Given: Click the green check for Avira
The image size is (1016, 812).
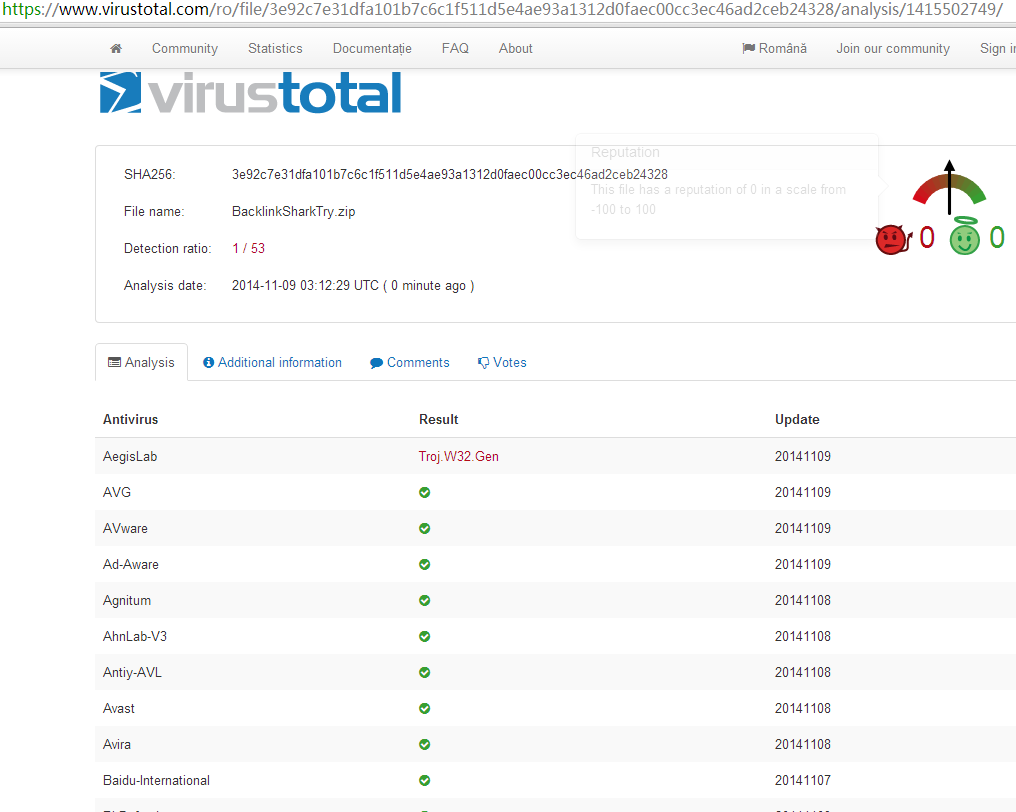Looking at the screenshot, I should tap(424, 744).
